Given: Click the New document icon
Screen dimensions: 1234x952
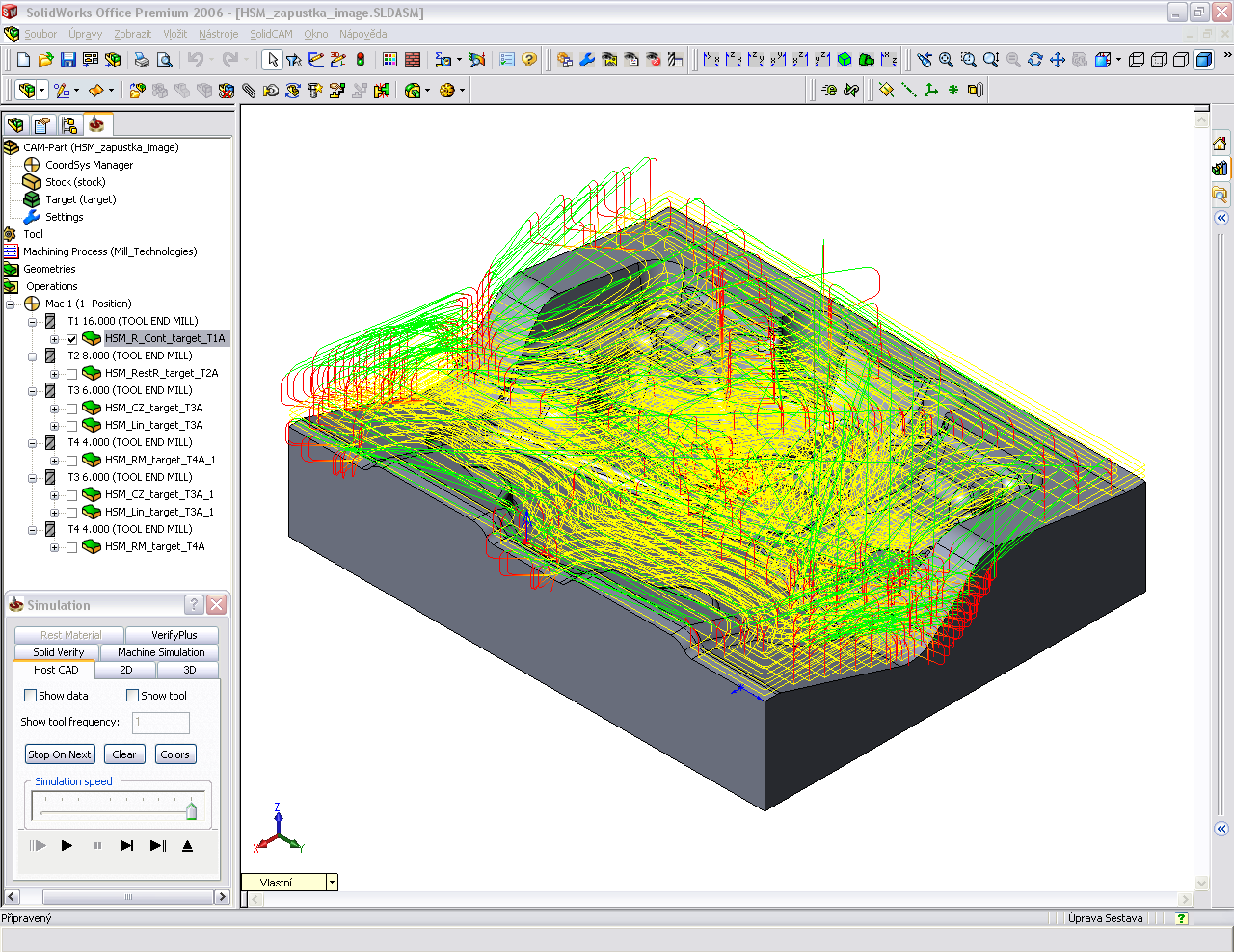Looking at the screenshot, I should click(x=24, y=60).
